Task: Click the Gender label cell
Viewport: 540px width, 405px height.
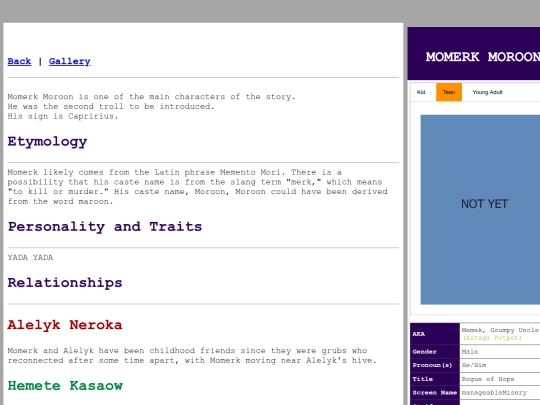Action: tap(435, 352)
